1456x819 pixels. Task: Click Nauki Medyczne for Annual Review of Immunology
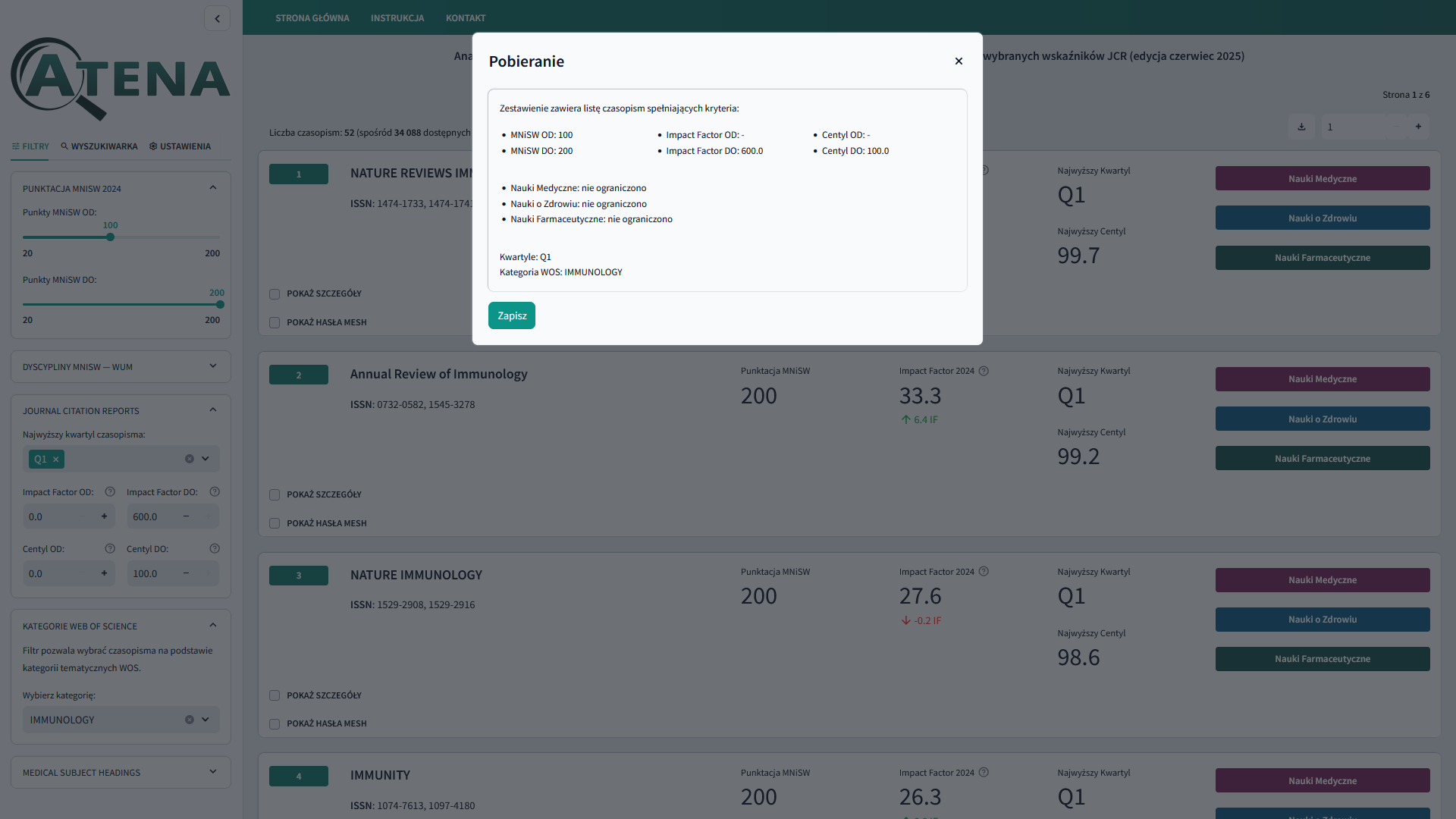(x=1323, y=379)
